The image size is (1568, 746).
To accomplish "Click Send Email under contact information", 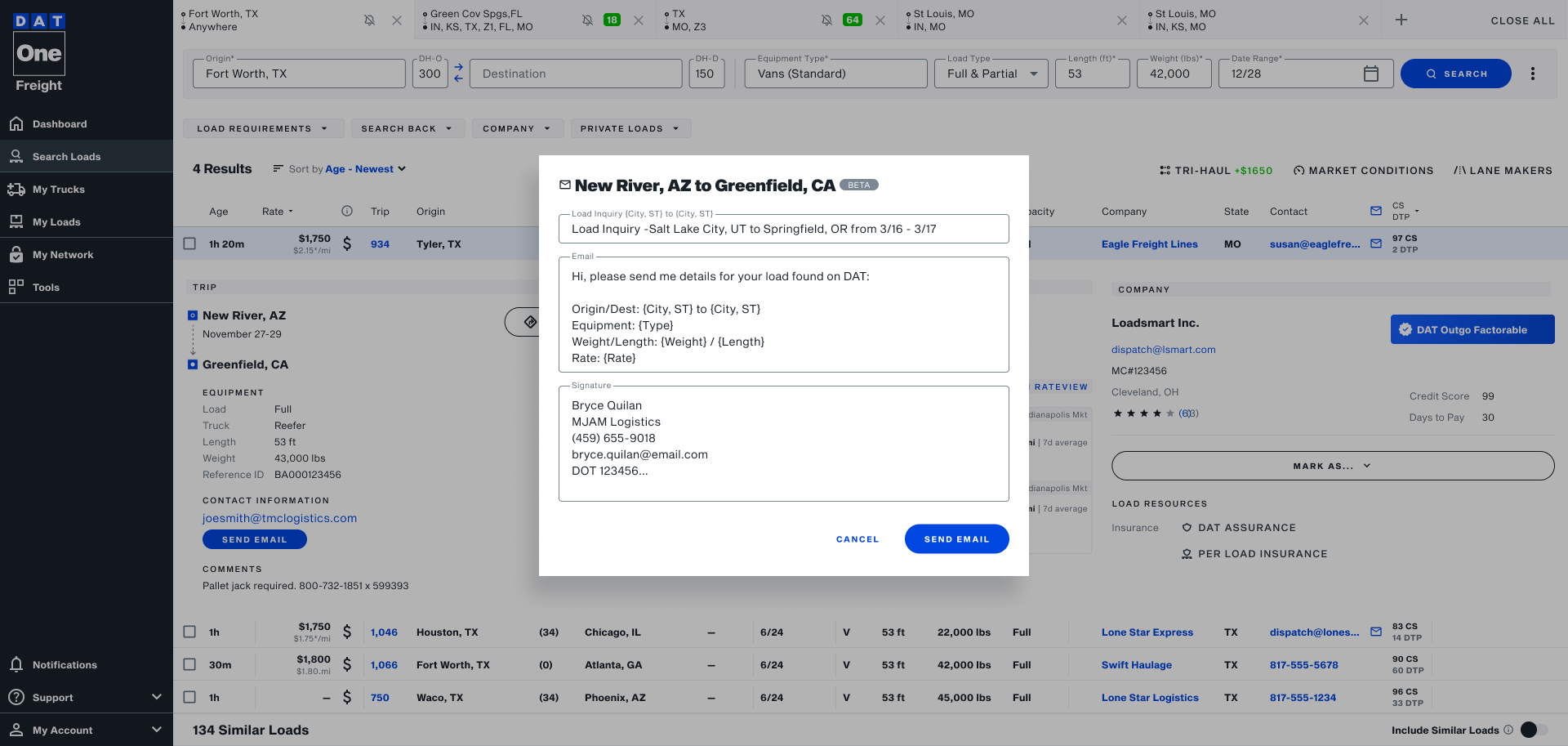I will 255,539.
